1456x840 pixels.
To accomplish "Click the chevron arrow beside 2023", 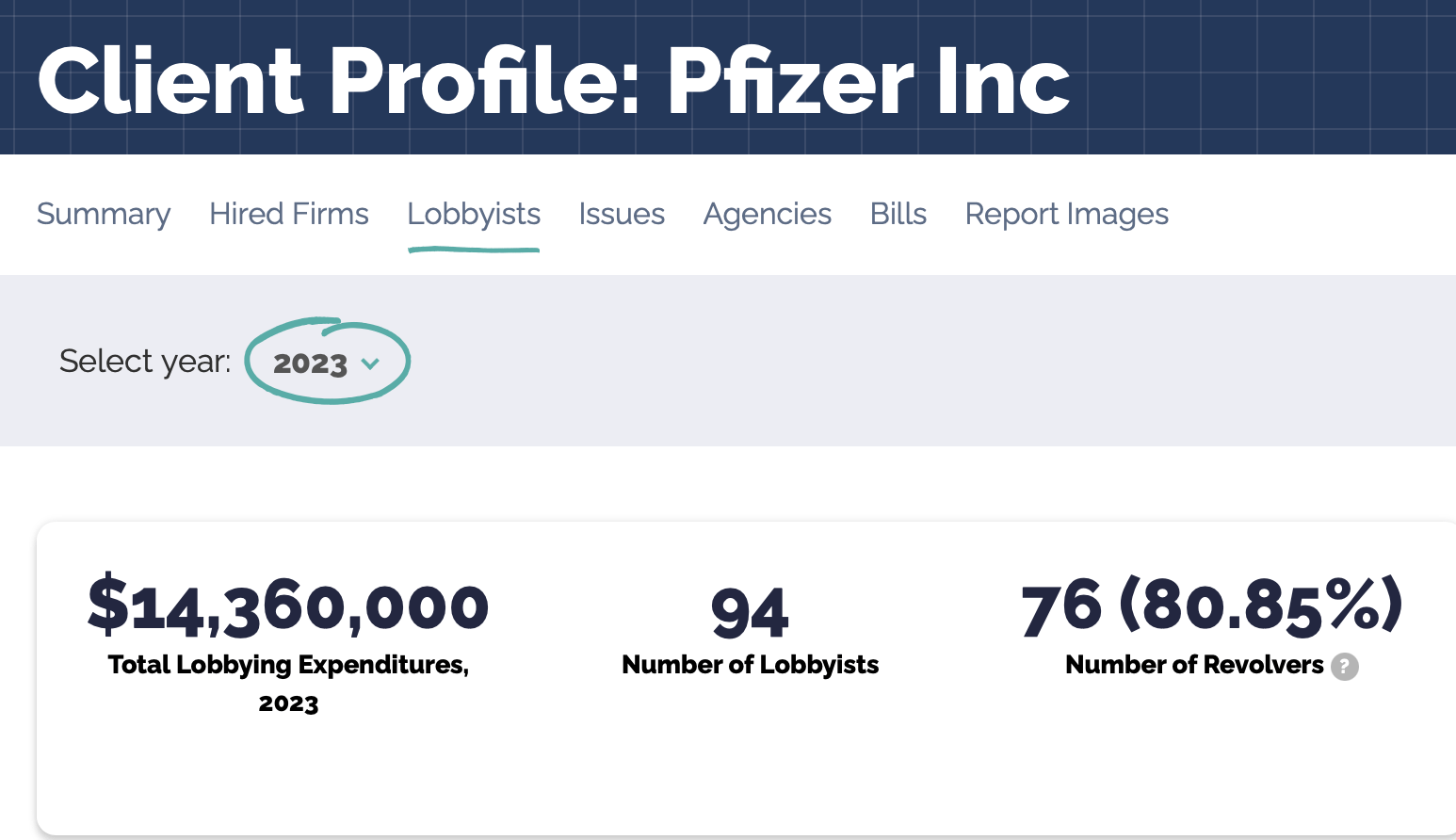I will [370, 363].
